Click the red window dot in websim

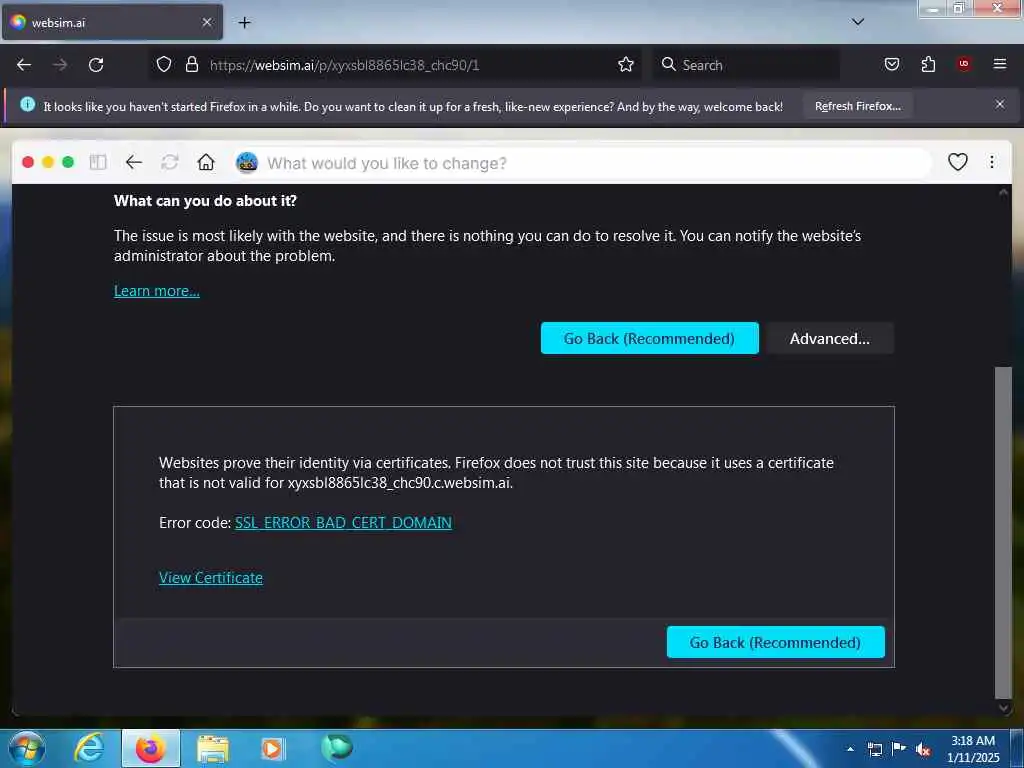28,162
